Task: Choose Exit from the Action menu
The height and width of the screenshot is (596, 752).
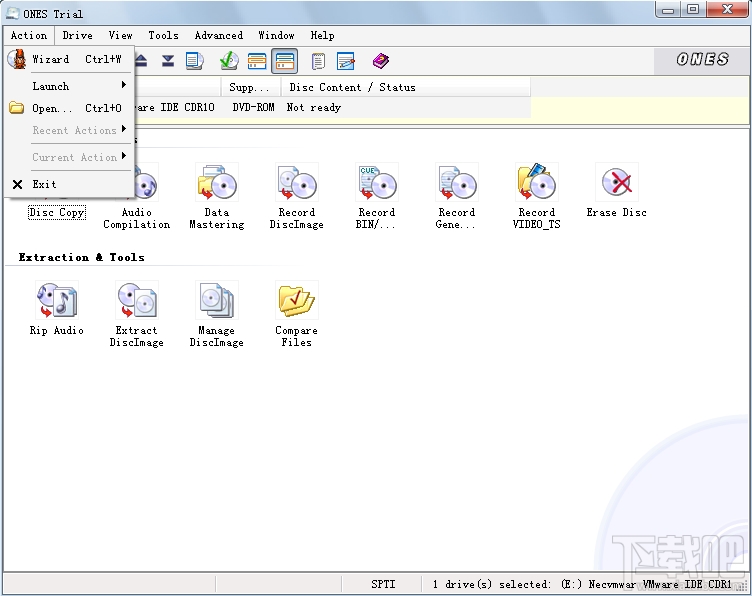Action: coord(69,184)
